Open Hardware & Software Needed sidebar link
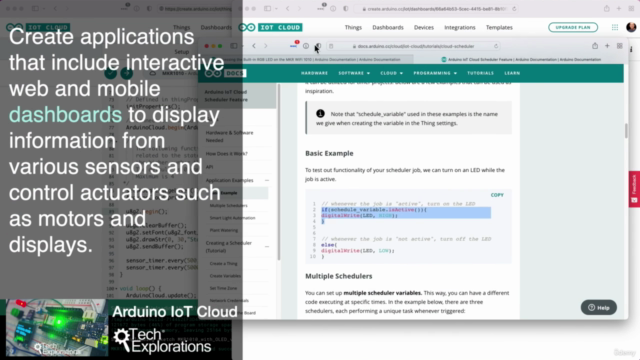The height and width of the screenshot is (360, 640). tap(229, 136)
